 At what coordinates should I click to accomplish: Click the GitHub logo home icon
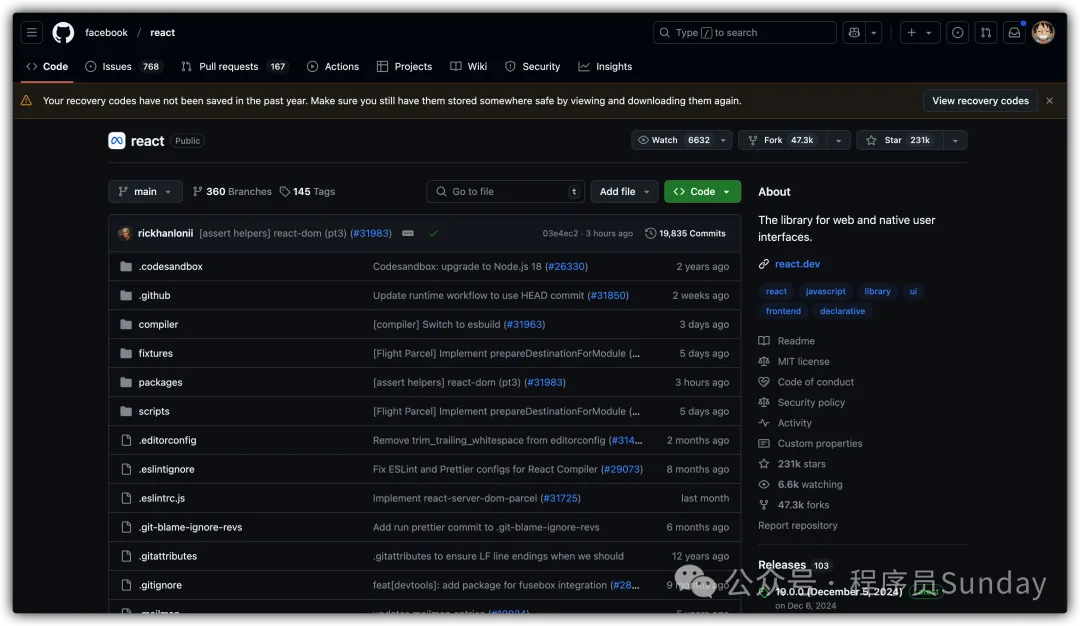coord(63,33)
